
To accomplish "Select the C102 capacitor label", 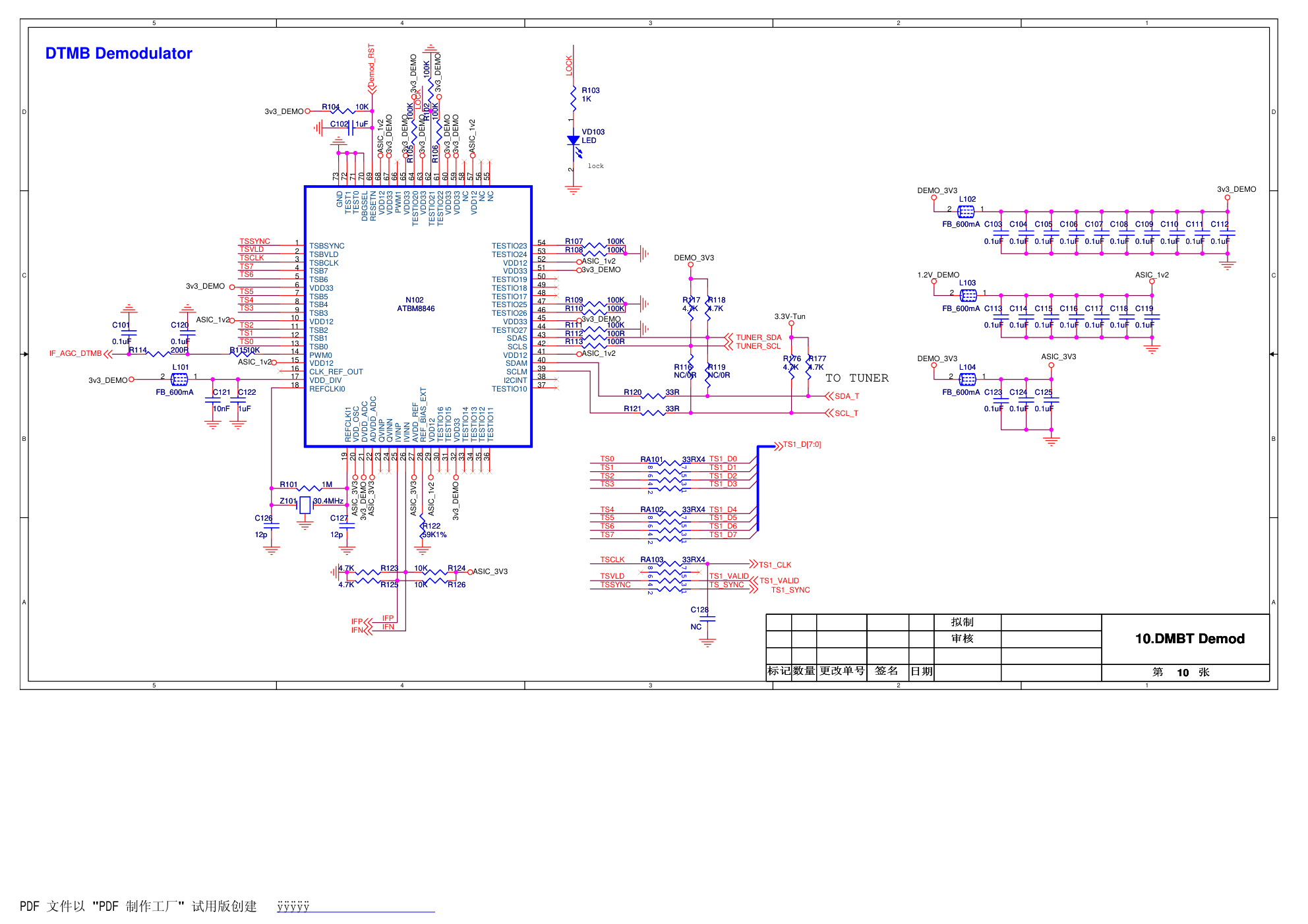I will (x=340, y=124).
